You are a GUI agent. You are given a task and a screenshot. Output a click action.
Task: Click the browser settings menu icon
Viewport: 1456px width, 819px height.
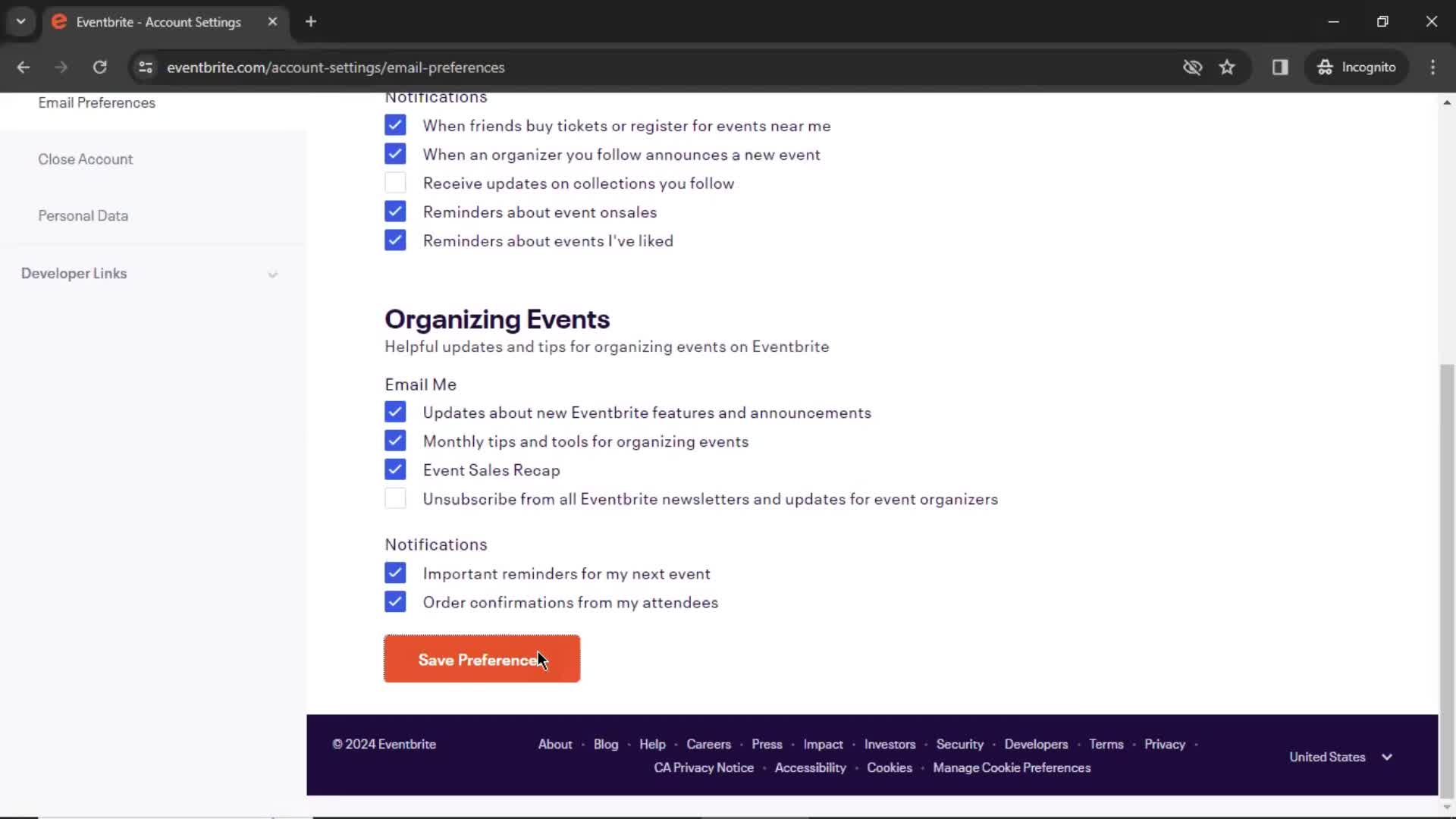[x=1434, y=67]
